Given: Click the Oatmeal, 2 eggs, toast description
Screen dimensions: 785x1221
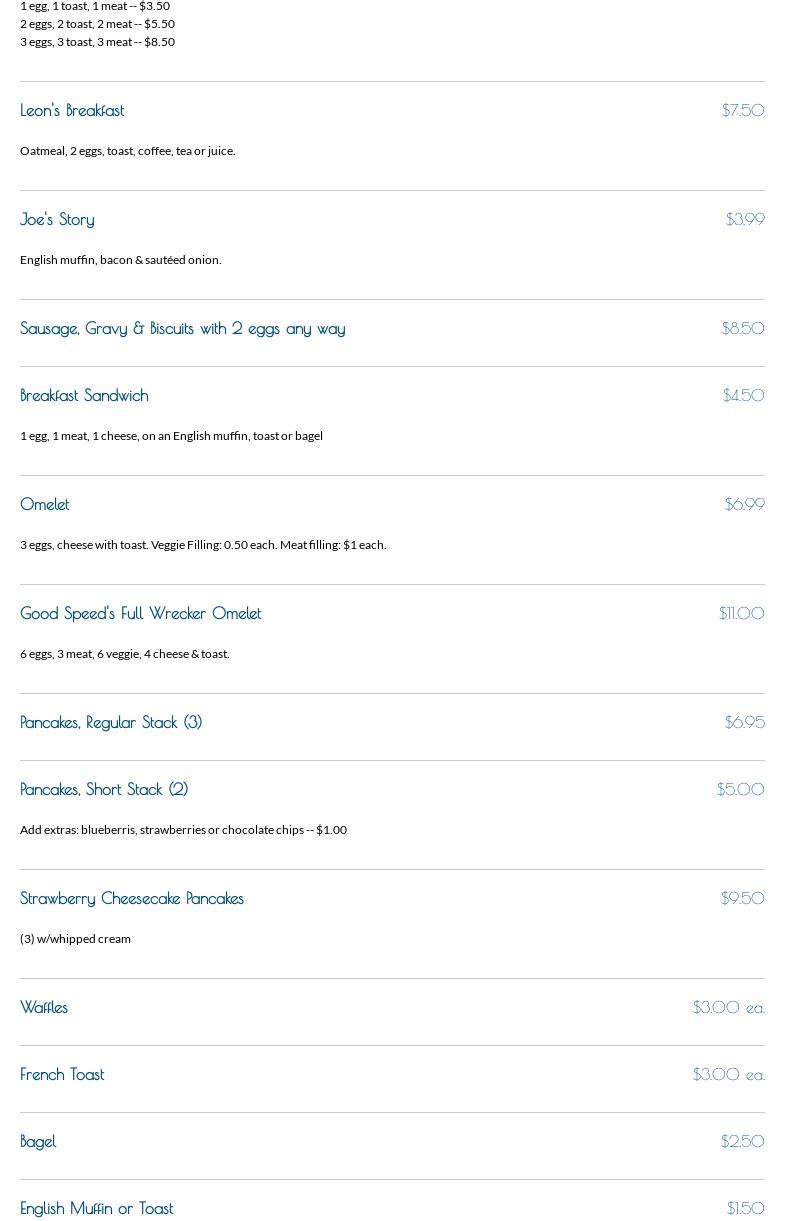Looking at the screenshot, I should [x=127, y=151].
